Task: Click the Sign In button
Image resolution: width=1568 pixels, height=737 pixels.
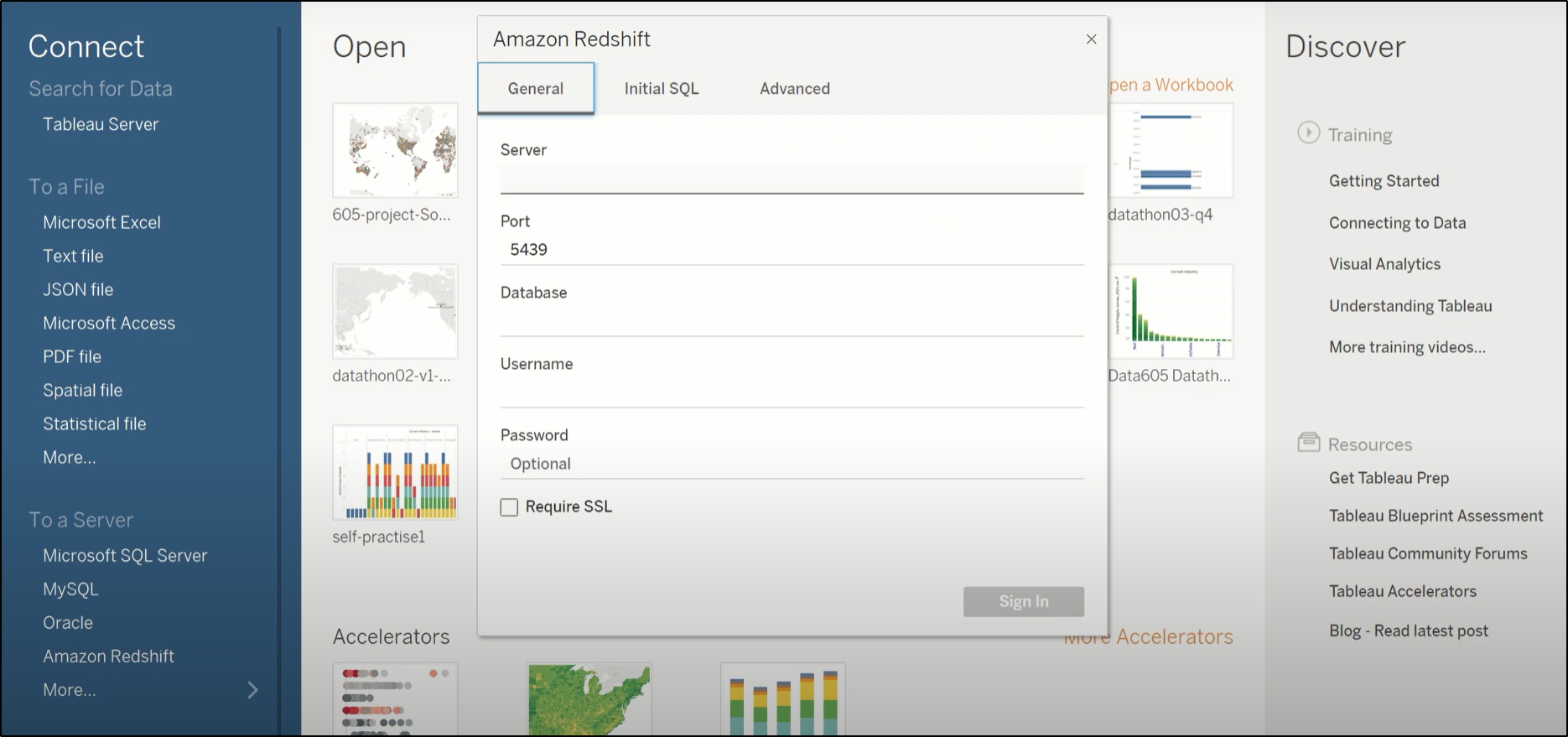Action: (1024, 601)
